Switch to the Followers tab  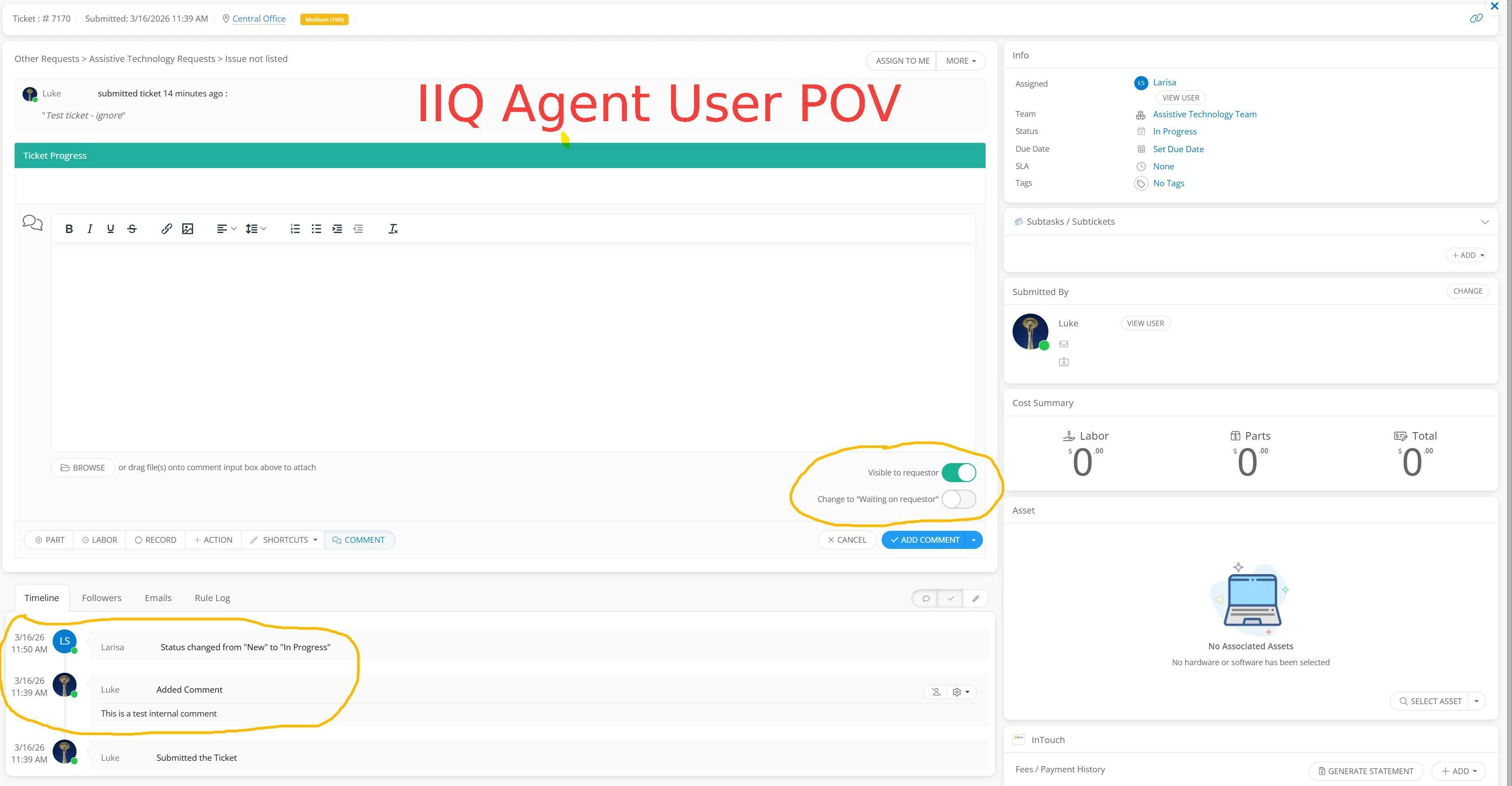[x=102, y=598]
